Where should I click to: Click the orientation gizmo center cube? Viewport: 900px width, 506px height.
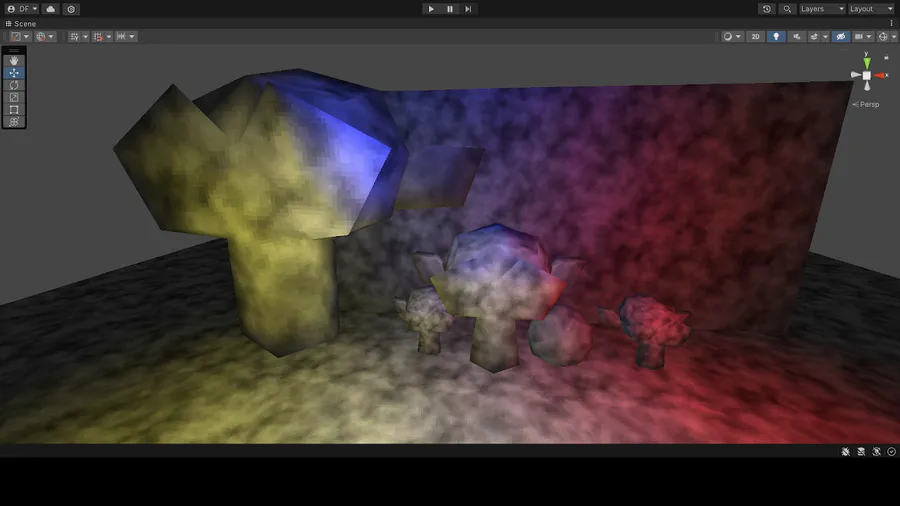coord(867,75)
